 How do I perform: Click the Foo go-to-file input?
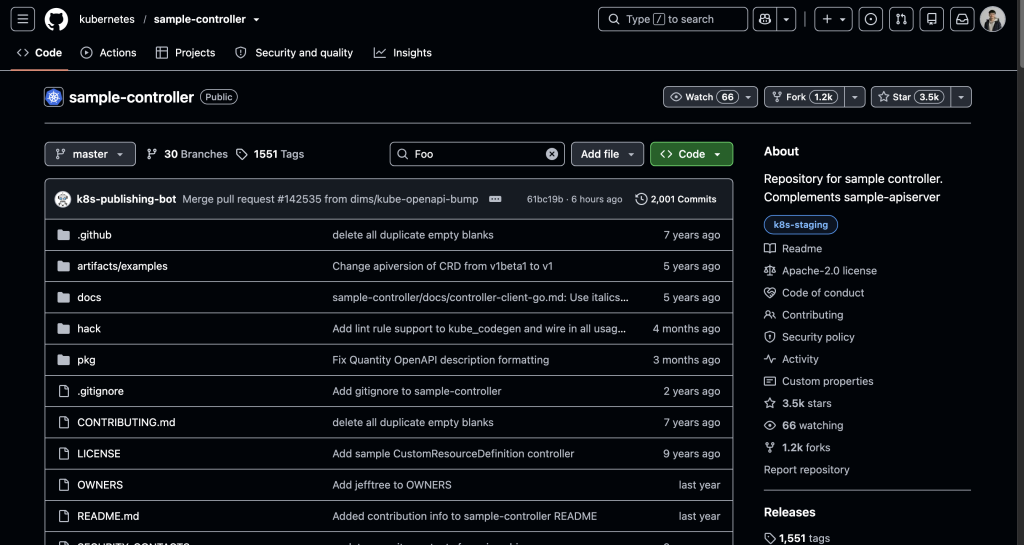tap(477, 154)
